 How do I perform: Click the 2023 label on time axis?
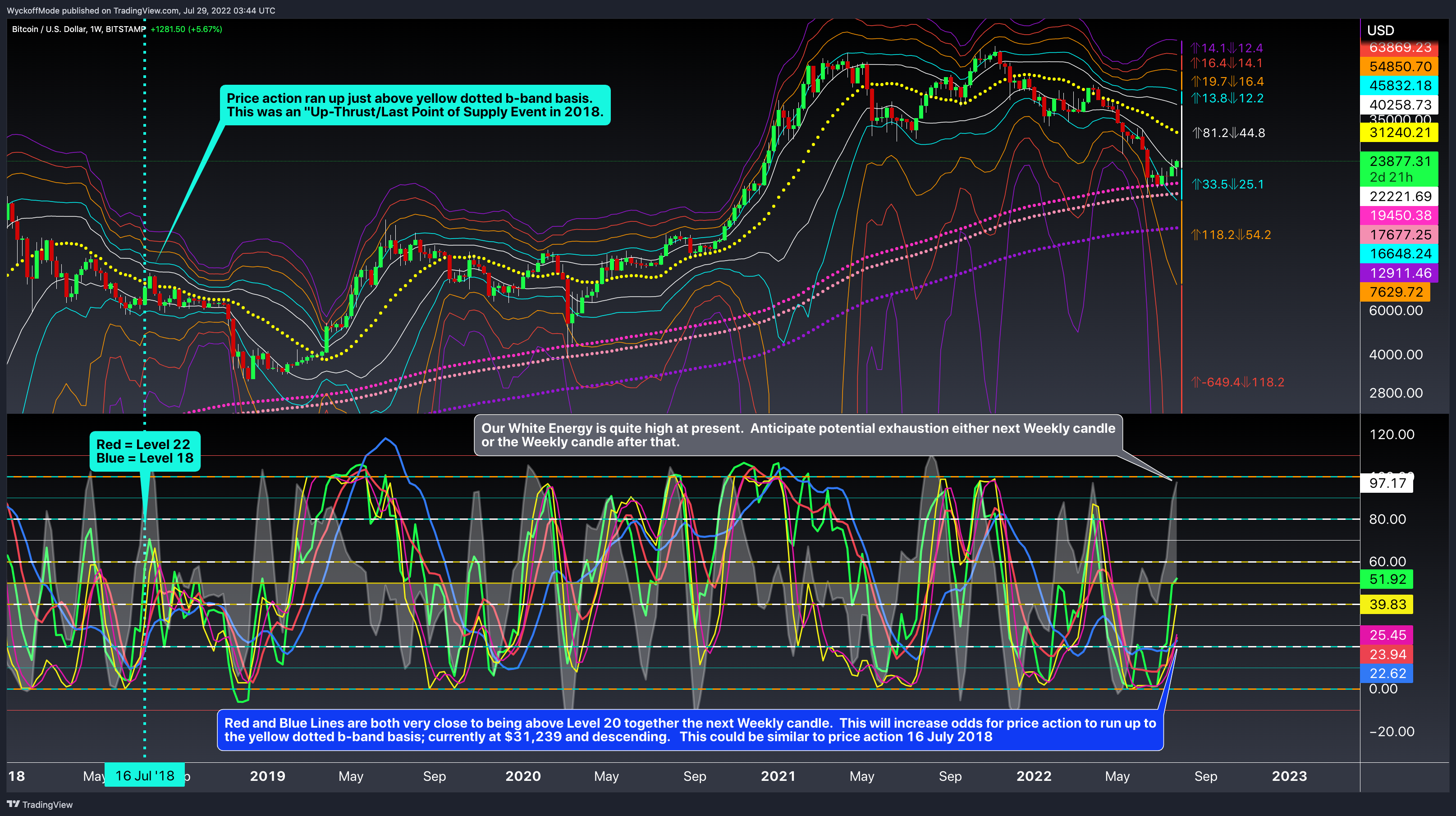coord(1289,776)
